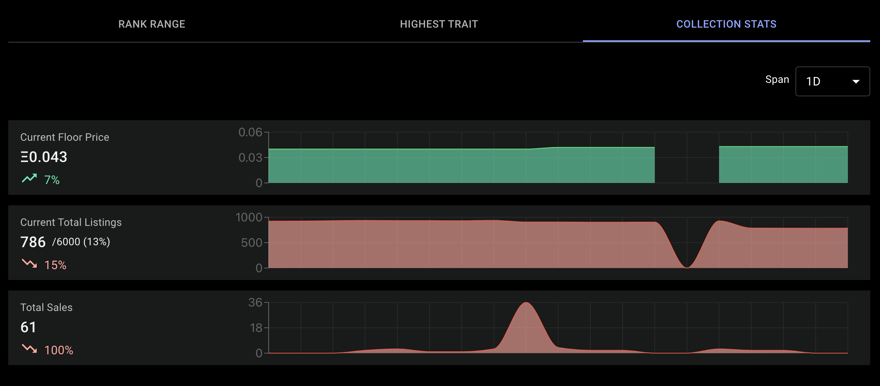The height and width of the screenshot is (386, 880).
Task: Click the 61 total sales value
Action: click(28, 328)
